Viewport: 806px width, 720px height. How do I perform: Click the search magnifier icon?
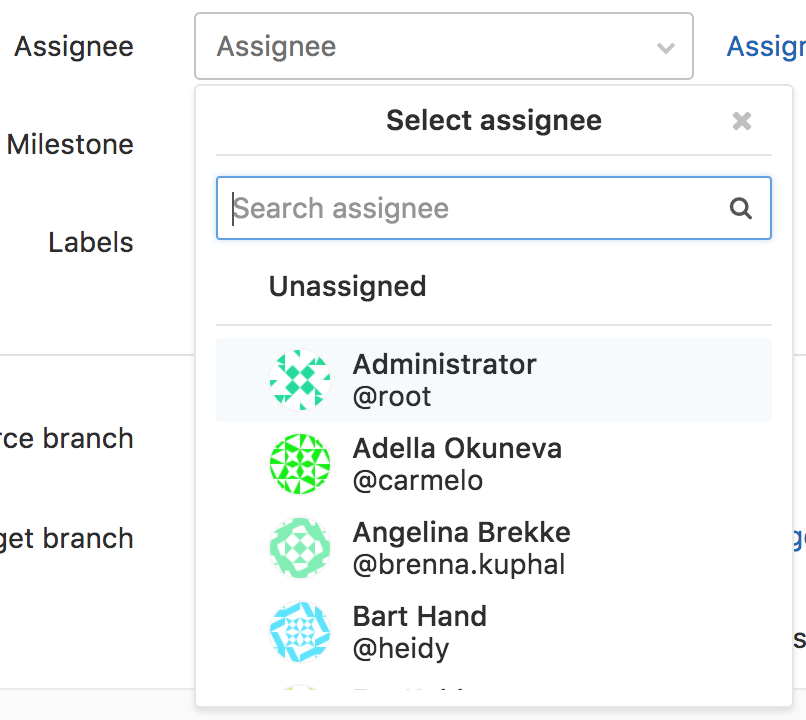tap(741, 208)
